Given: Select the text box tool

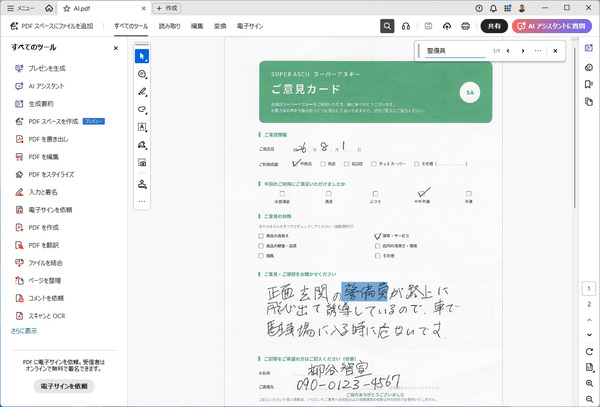Looking at the screenshot, I should click(x=142, y=127).
